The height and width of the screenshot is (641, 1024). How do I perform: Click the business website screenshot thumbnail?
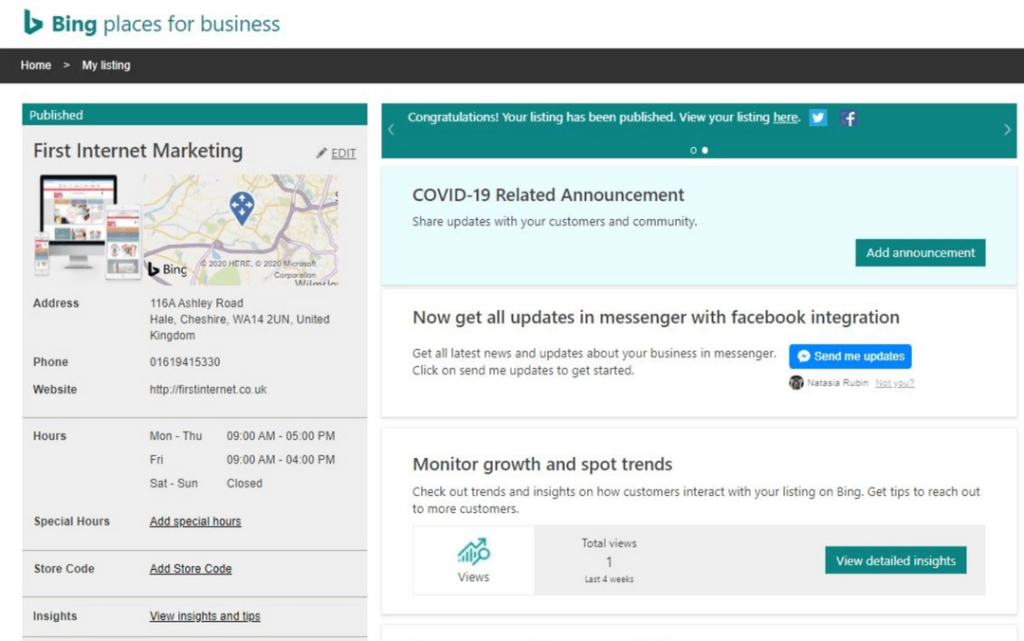pos(86,230)
